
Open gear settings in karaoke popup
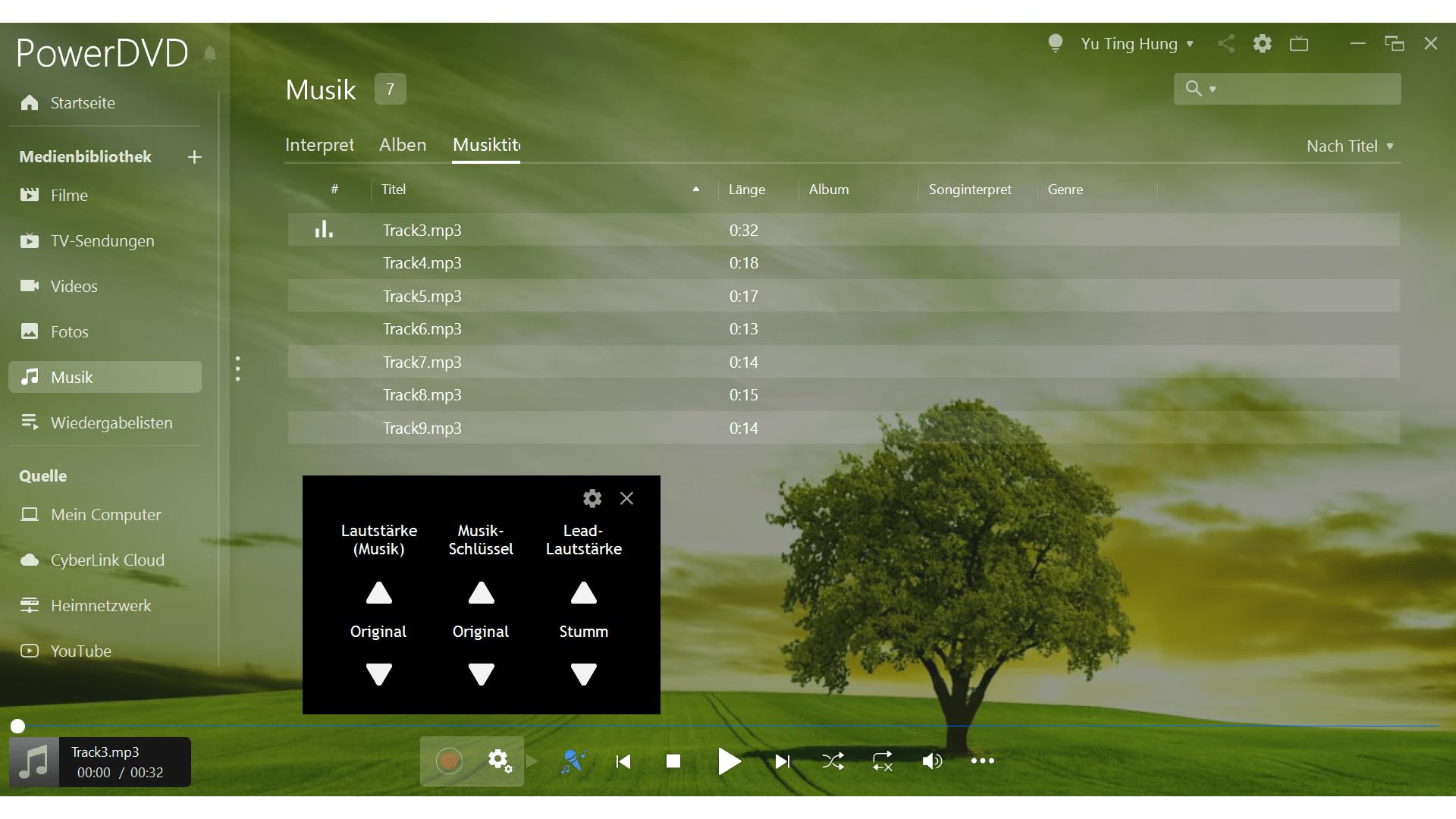click(592, 498)
